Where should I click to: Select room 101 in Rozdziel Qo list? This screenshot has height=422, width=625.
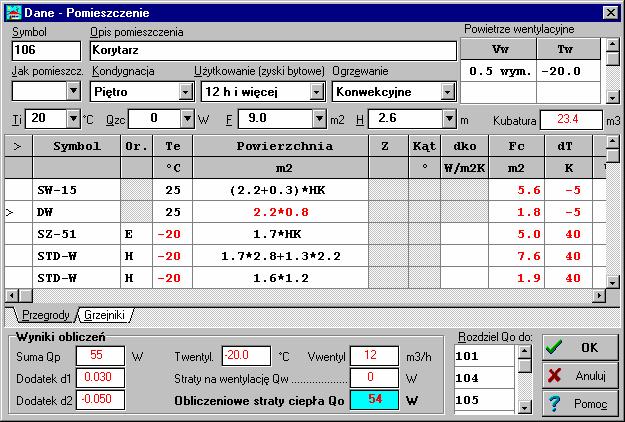(484, 356)
